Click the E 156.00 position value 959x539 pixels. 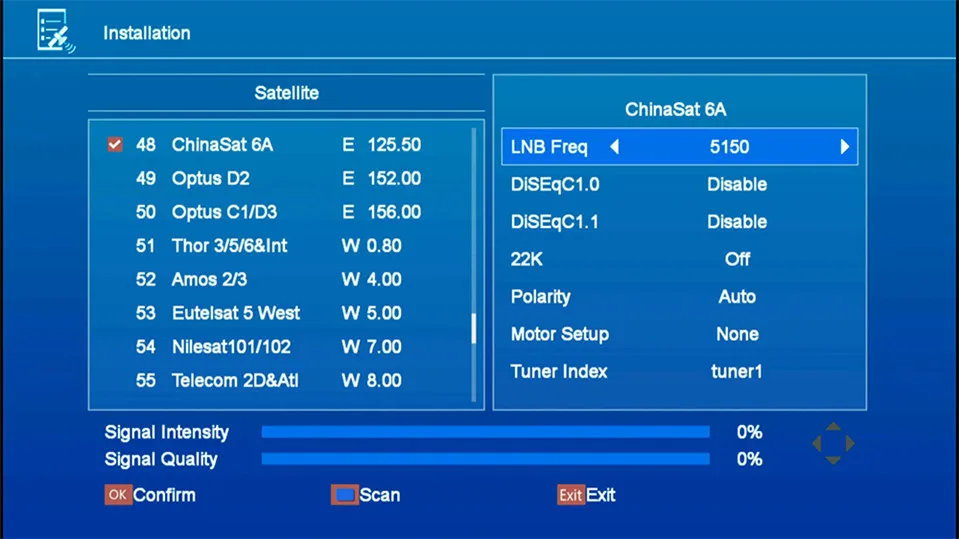382,212
